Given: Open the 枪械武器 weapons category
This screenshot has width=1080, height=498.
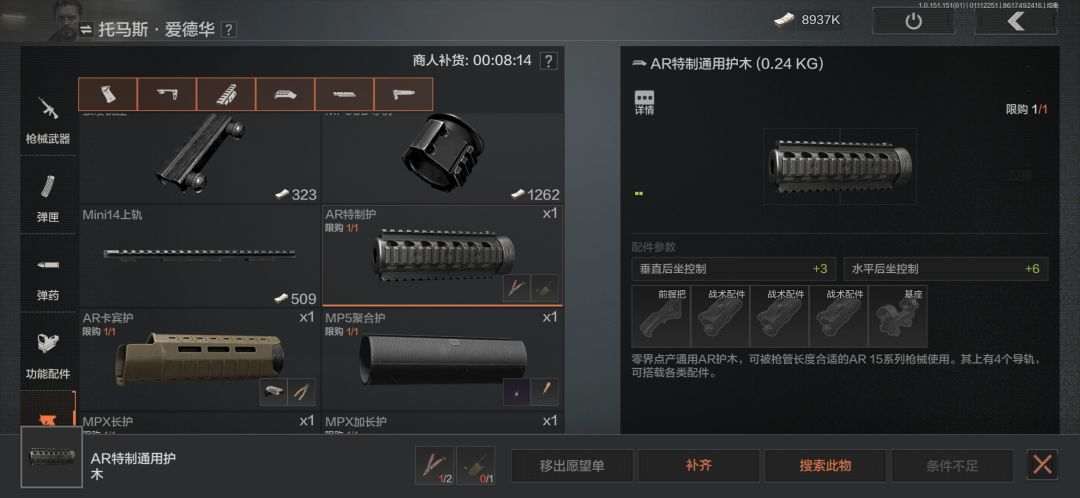Looking at the screenshot, I should pyautogui.click(x=48, y=117).
